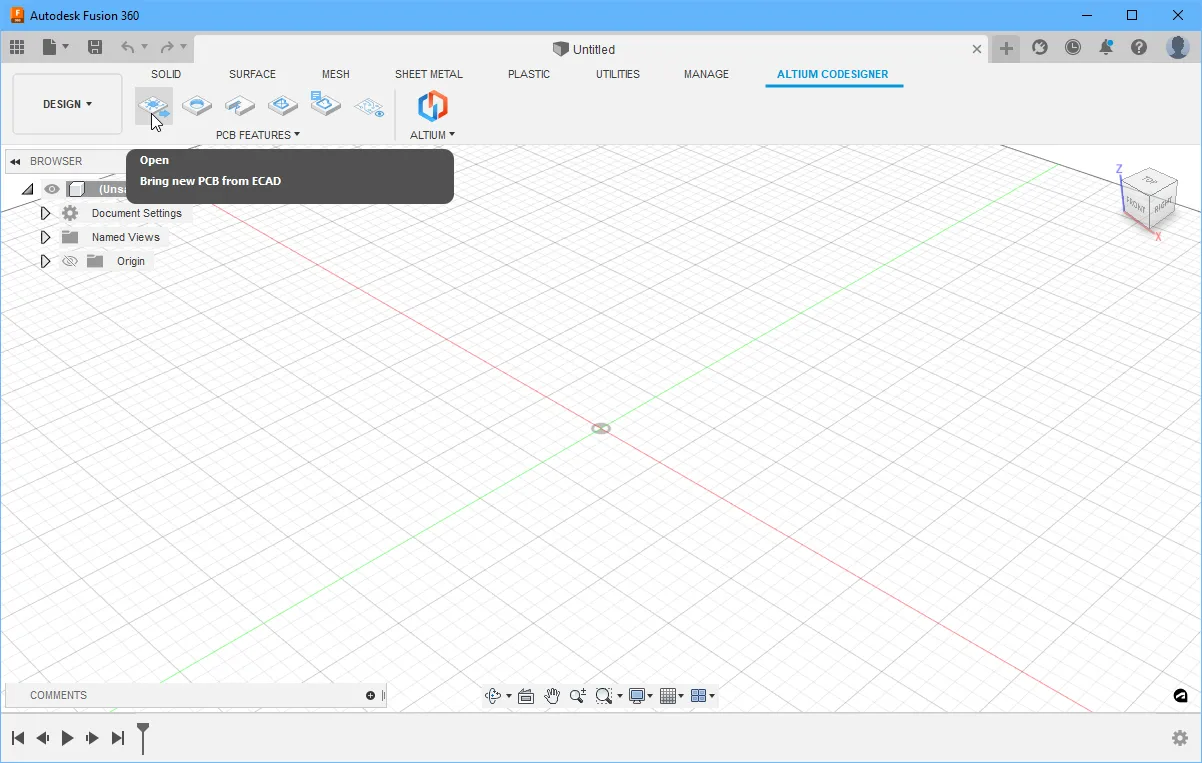Open the DESIGN workspace dropdown
The width and height of the screenshot is (1202, 763).
coord(67,104)
